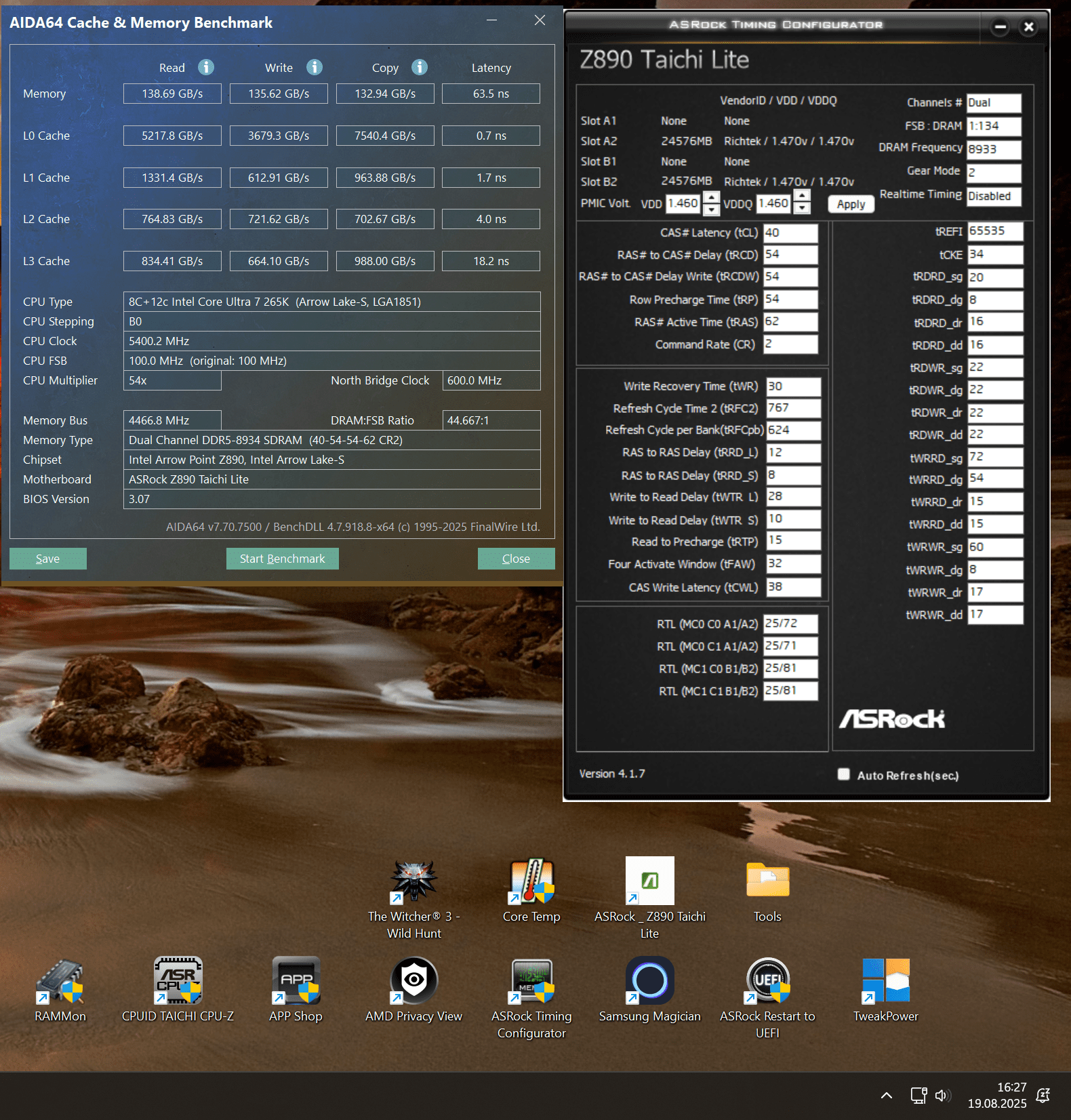The width and height of the screenshot is (1071, 1120).
Task: Click the volume speaker tray icon
Action: pyautogui.click(x=943, y=1095)
